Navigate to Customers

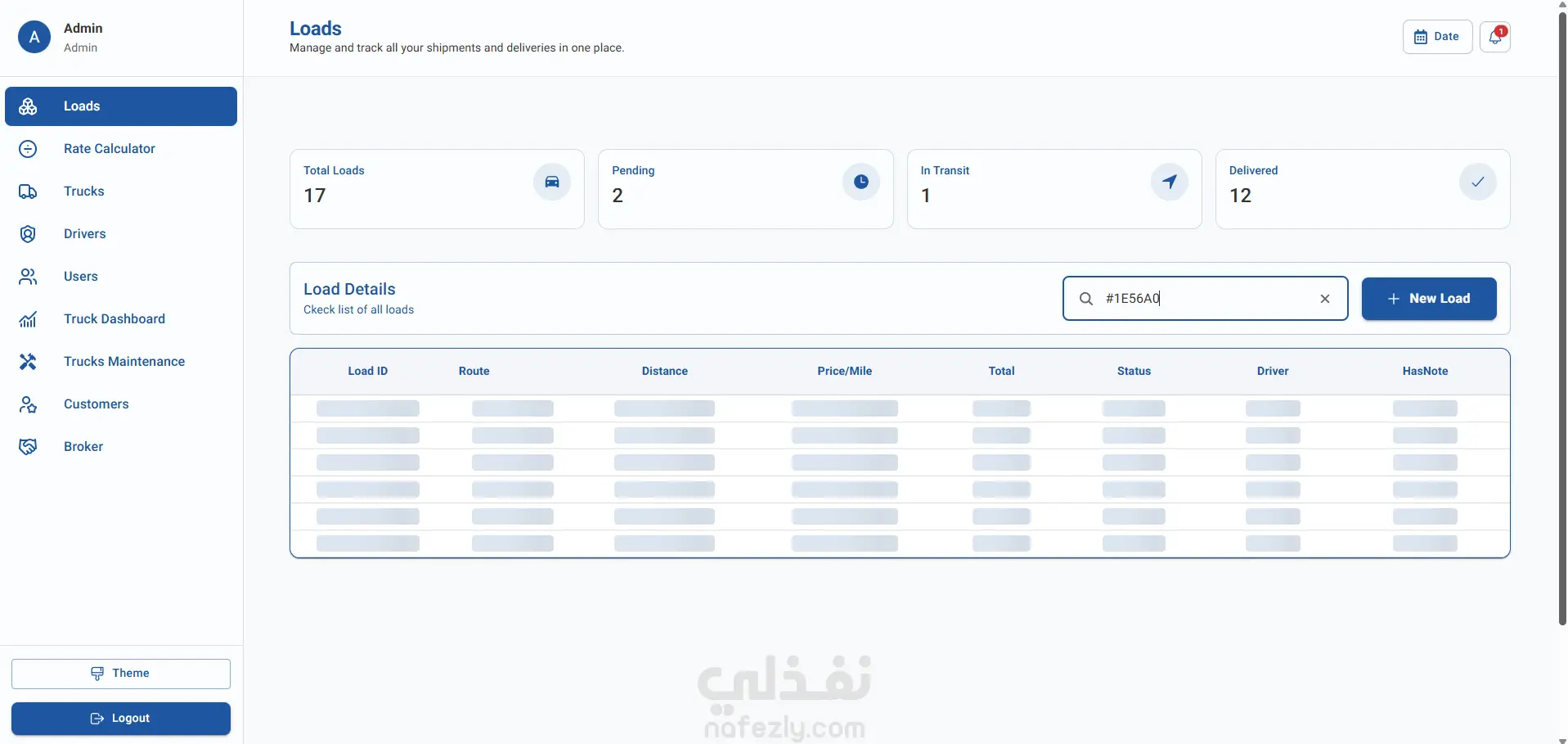(x=121, y=404)
